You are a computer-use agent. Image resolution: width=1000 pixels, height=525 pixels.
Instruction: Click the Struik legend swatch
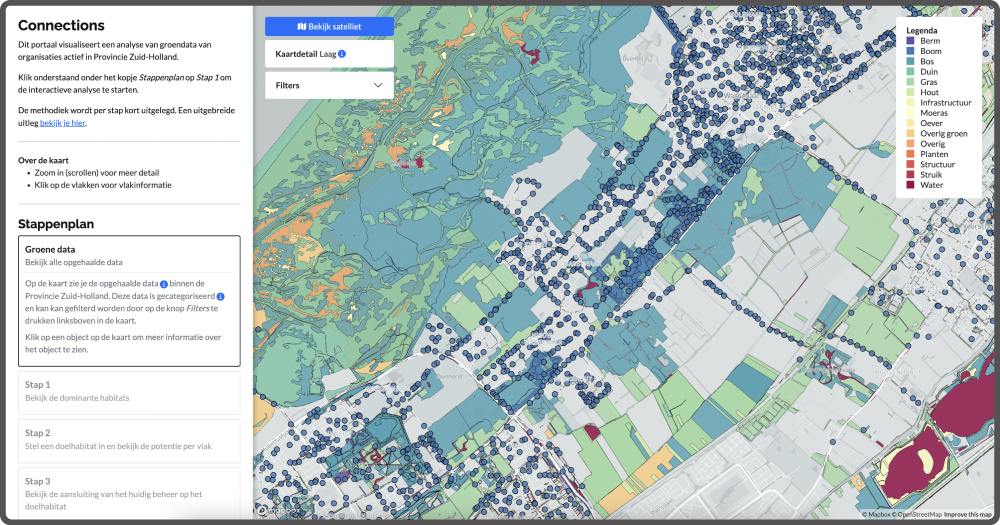point(911,174)
